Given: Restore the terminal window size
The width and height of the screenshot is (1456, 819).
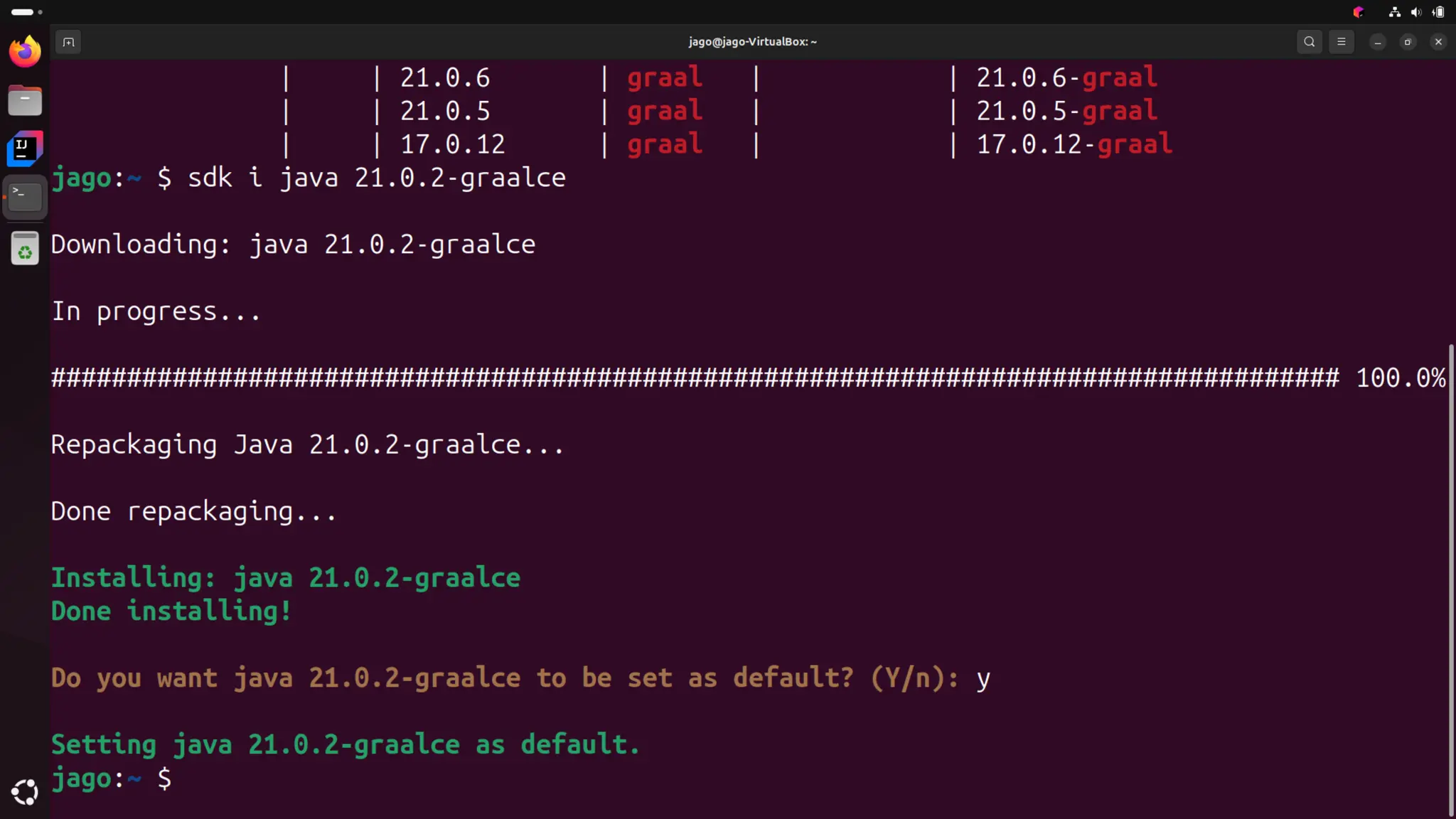Looking at the screenshot, I should 1408,42.
